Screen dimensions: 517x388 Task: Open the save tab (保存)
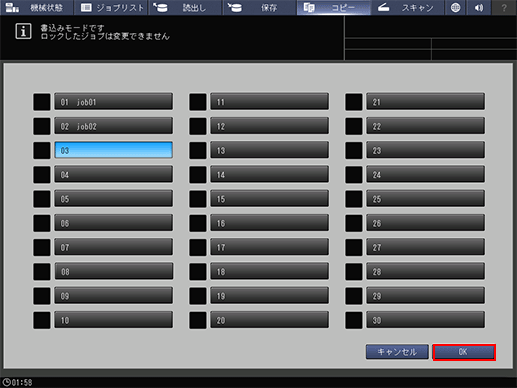(260, 7)
